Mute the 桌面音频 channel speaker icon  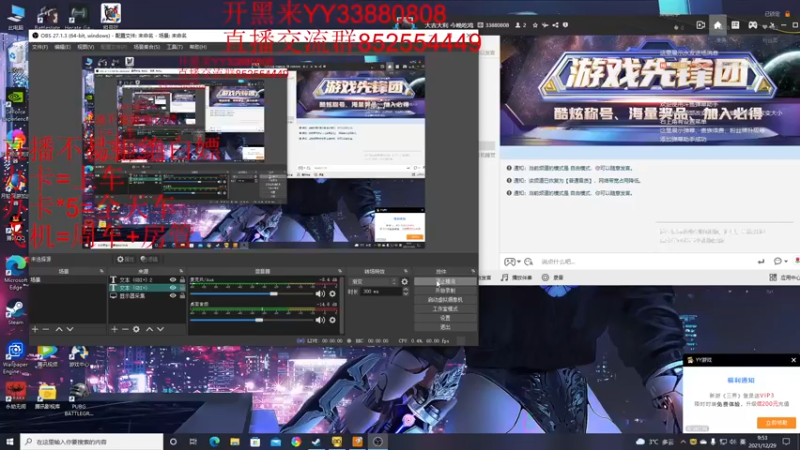point(320,320)
